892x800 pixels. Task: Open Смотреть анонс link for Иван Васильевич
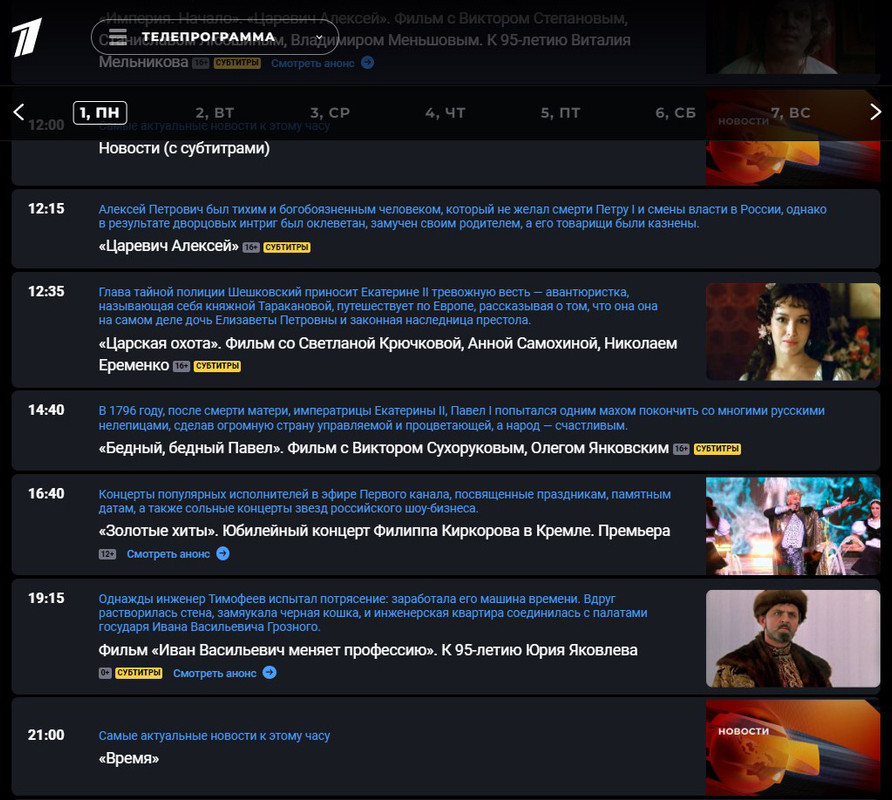(214, 673)
